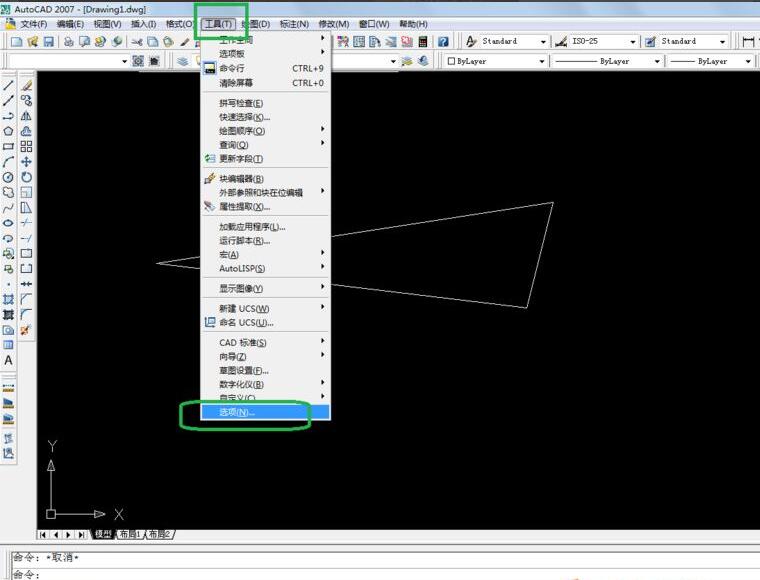Click the Plot printer icon
Viewport: 760px width, 580px height.
[69, 42]
